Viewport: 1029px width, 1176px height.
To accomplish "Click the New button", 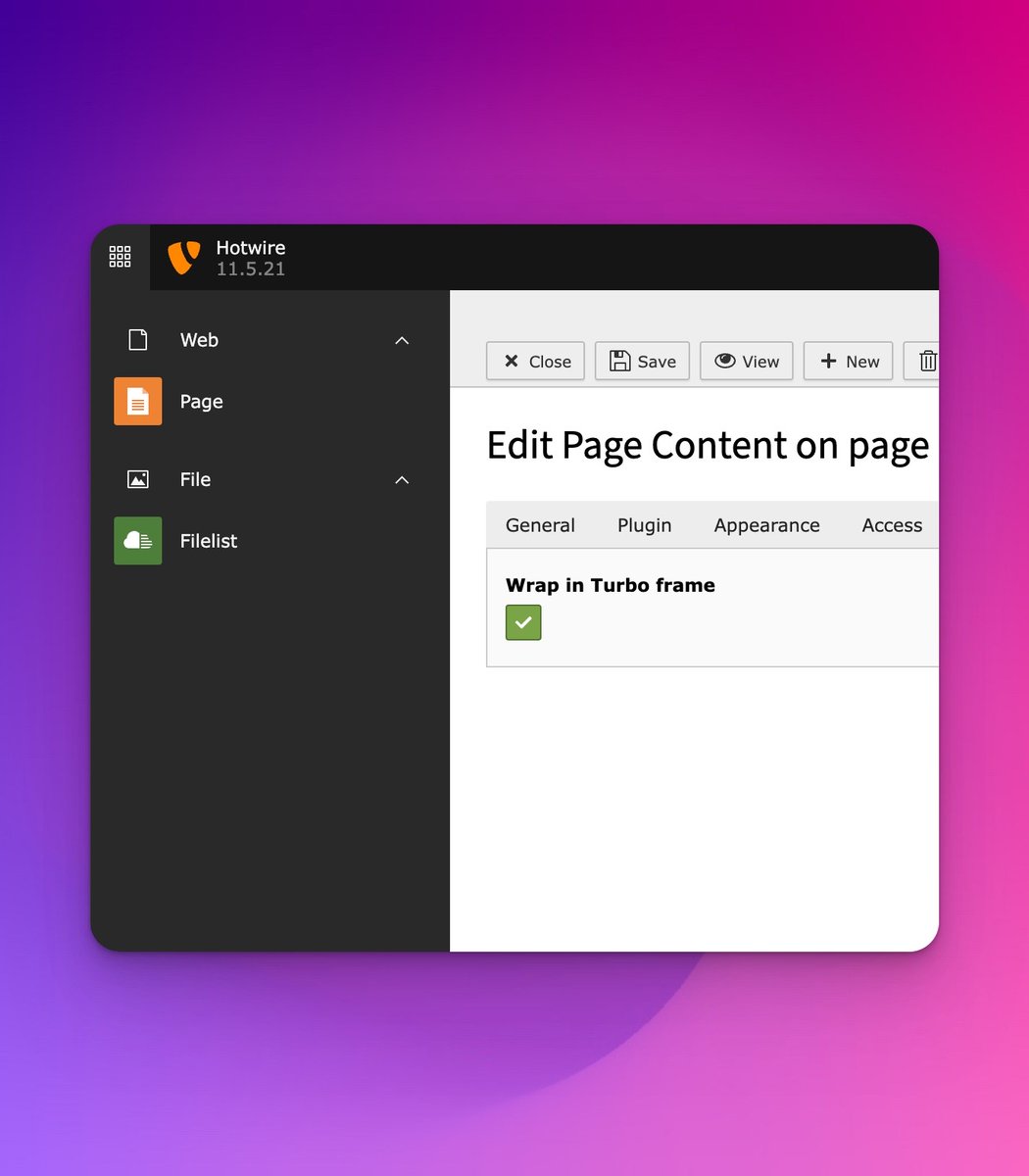I will tap(849, 362).
